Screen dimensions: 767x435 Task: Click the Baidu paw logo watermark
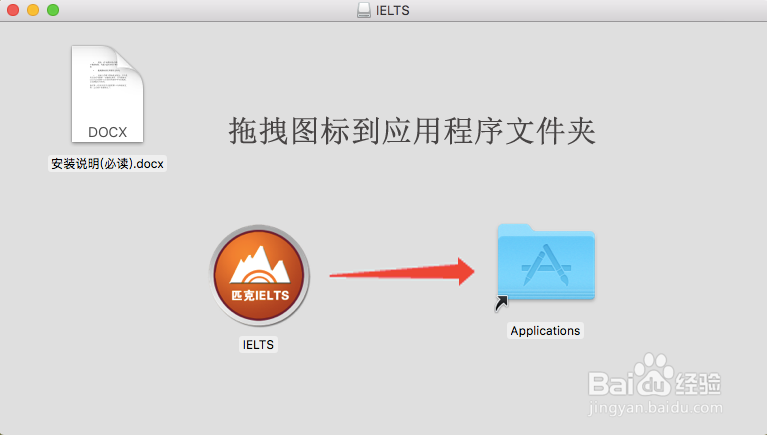654,374
